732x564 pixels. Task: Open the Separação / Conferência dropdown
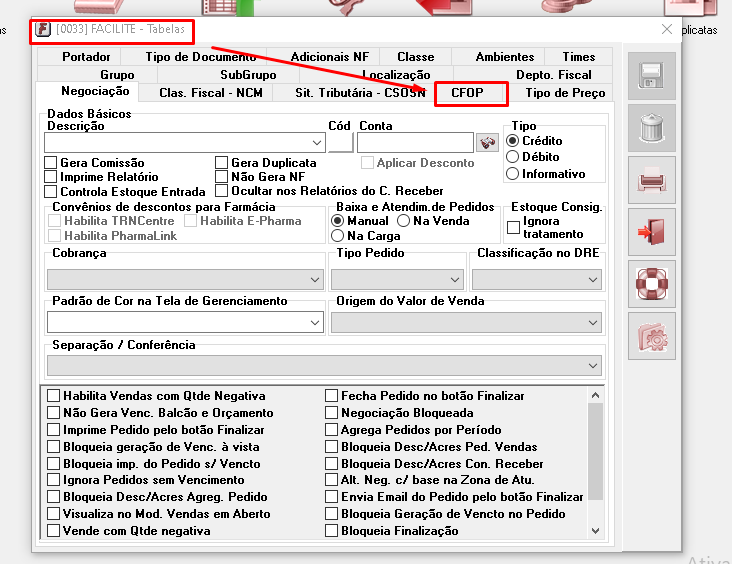595,366
